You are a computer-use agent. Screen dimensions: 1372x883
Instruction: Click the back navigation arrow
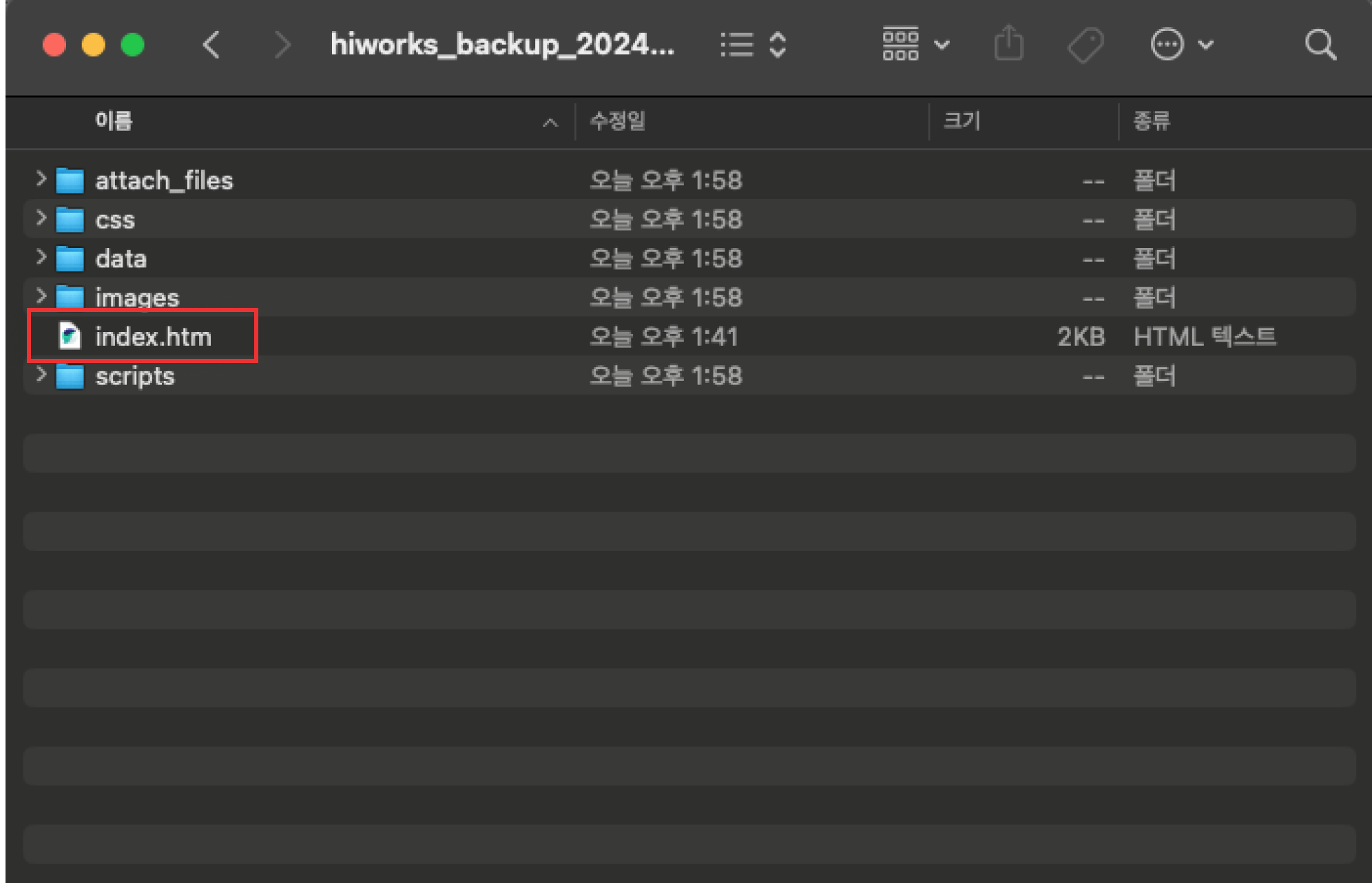(x=211, y=45)
